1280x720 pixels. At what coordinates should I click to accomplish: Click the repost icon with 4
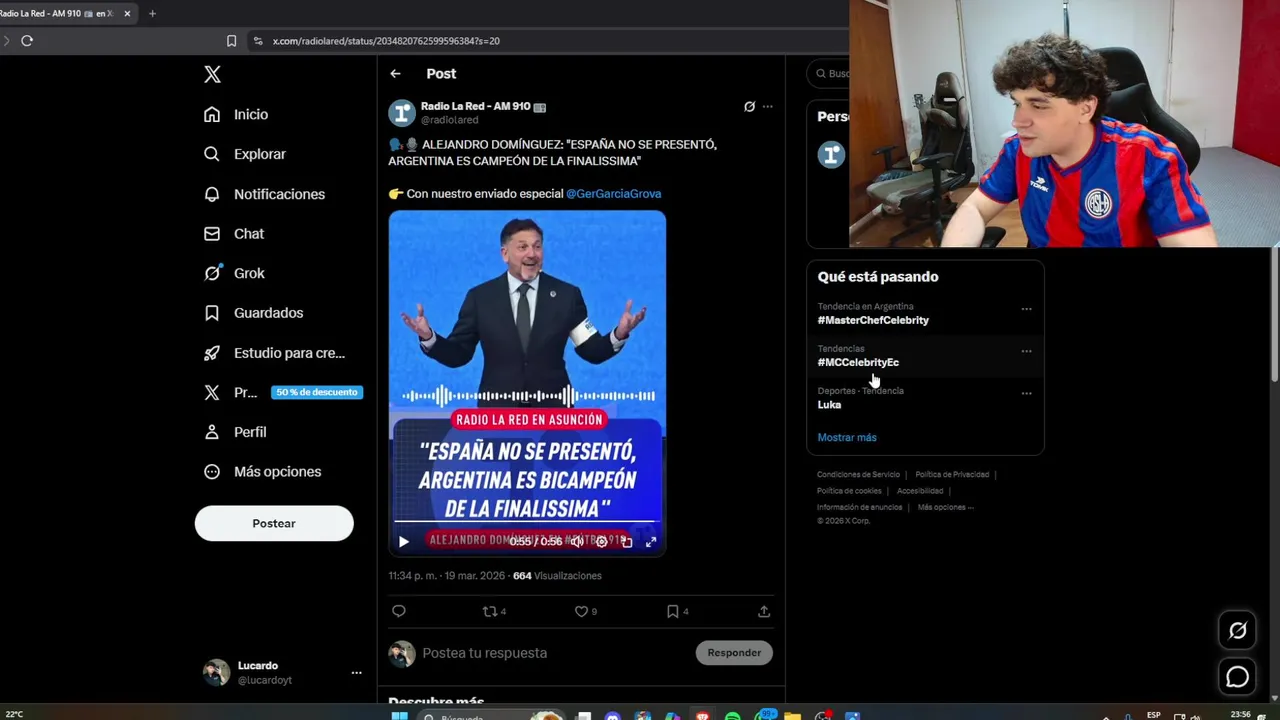coord(494,611)
